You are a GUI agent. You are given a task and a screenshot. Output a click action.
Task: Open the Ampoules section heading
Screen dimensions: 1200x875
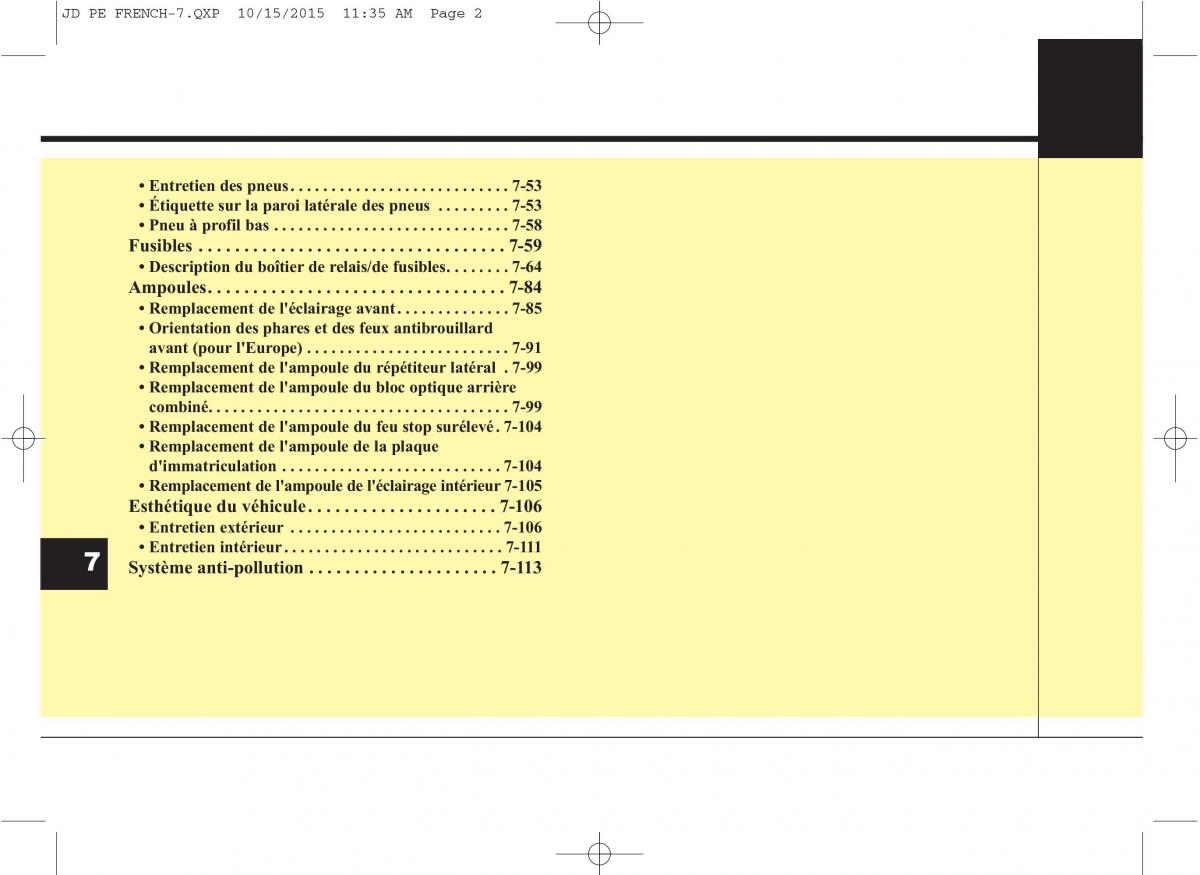(x=335, y=288)
